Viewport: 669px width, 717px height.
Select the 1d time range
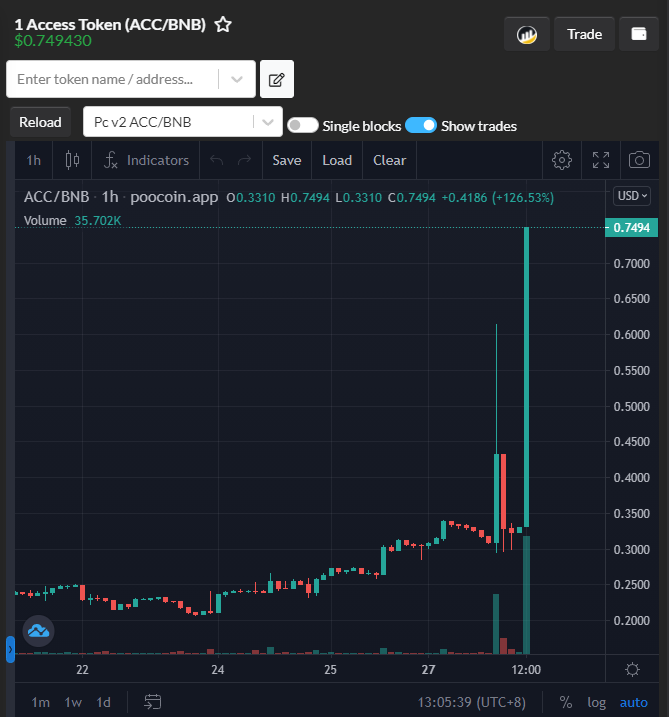pos(104,702)
